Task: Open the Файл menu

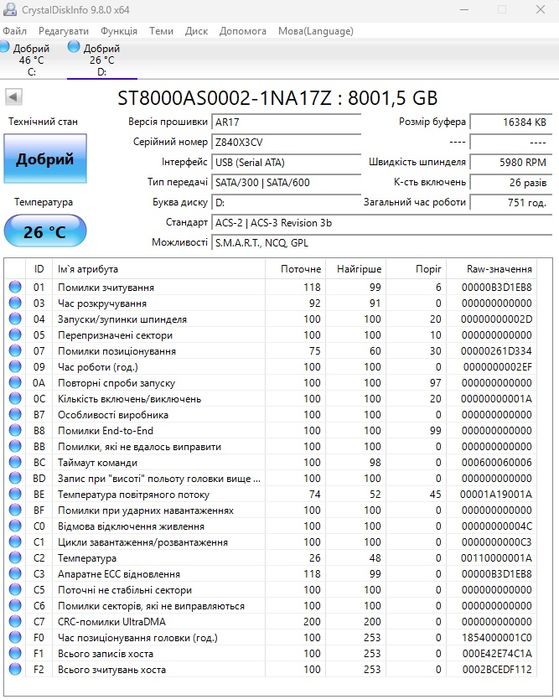Action: coord(15,31)
